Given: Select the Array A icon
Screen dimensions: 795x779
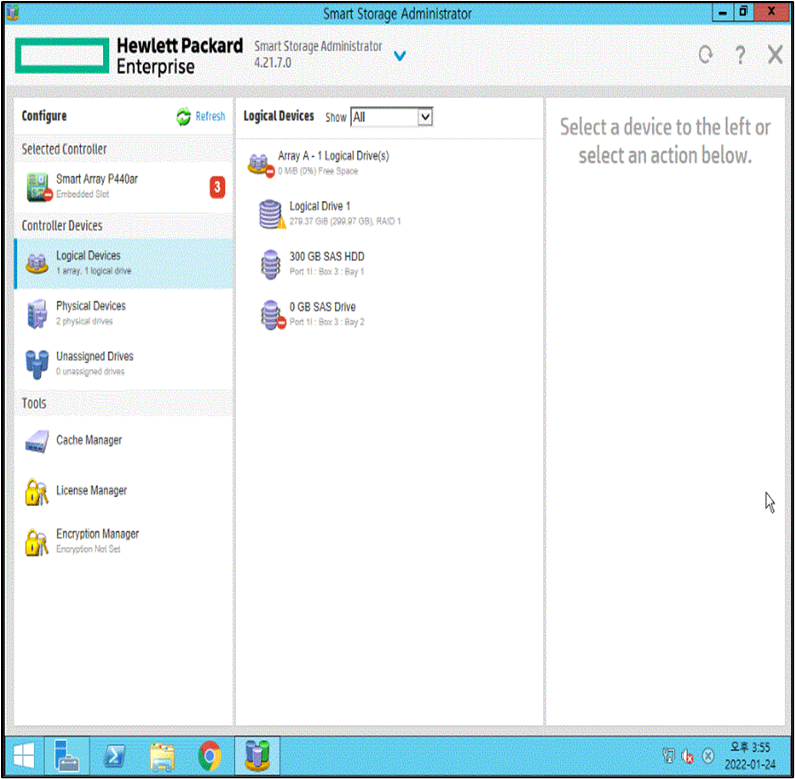Looking at the screenshot, I should click(x=261, y=164).
